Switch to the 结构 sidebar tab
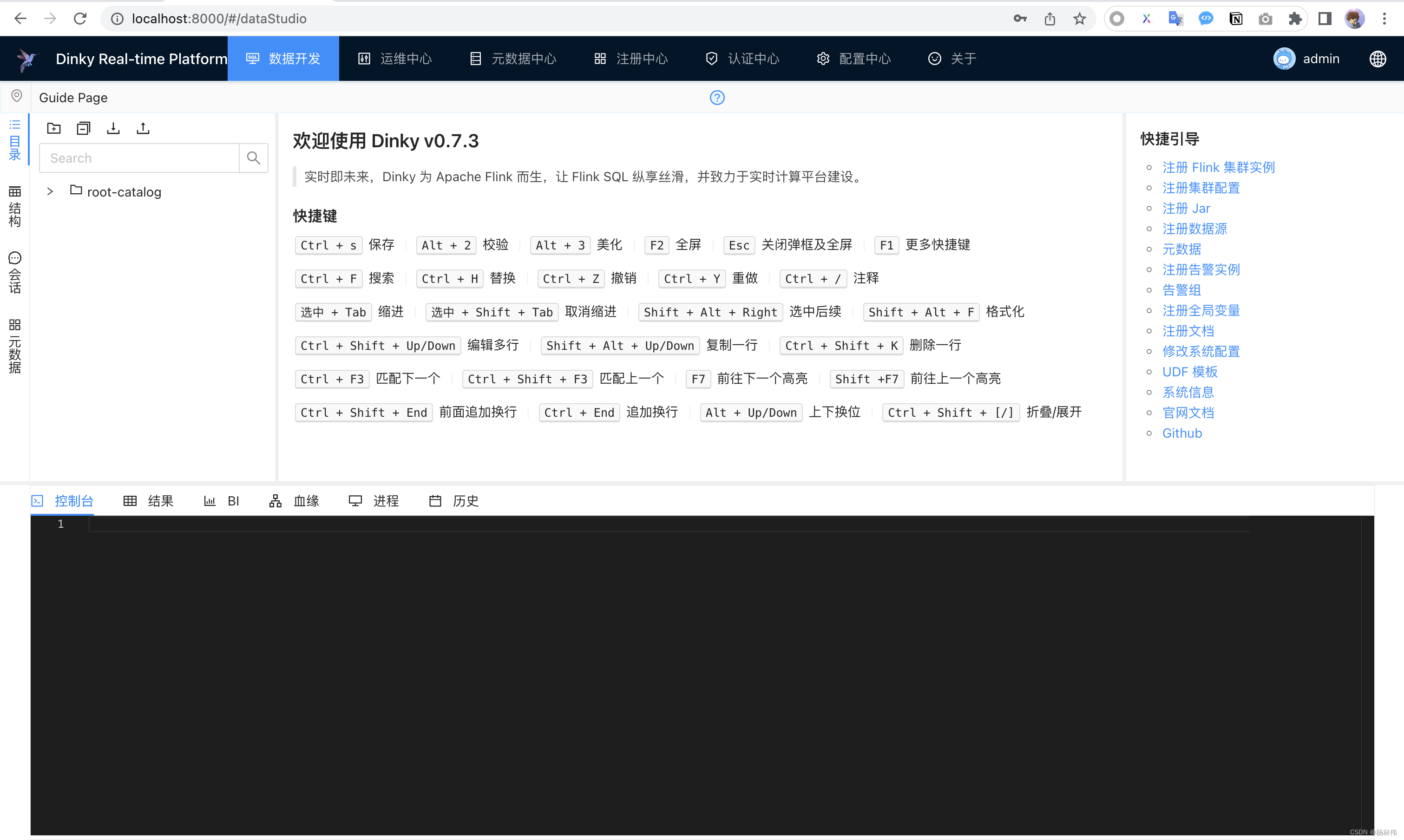 (x=15, y=207)
